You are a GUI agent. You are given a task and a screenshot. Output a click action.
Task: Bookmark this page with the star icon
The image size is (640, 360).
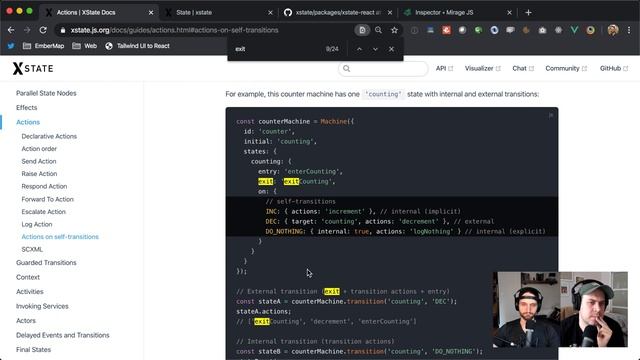[394, 30]
